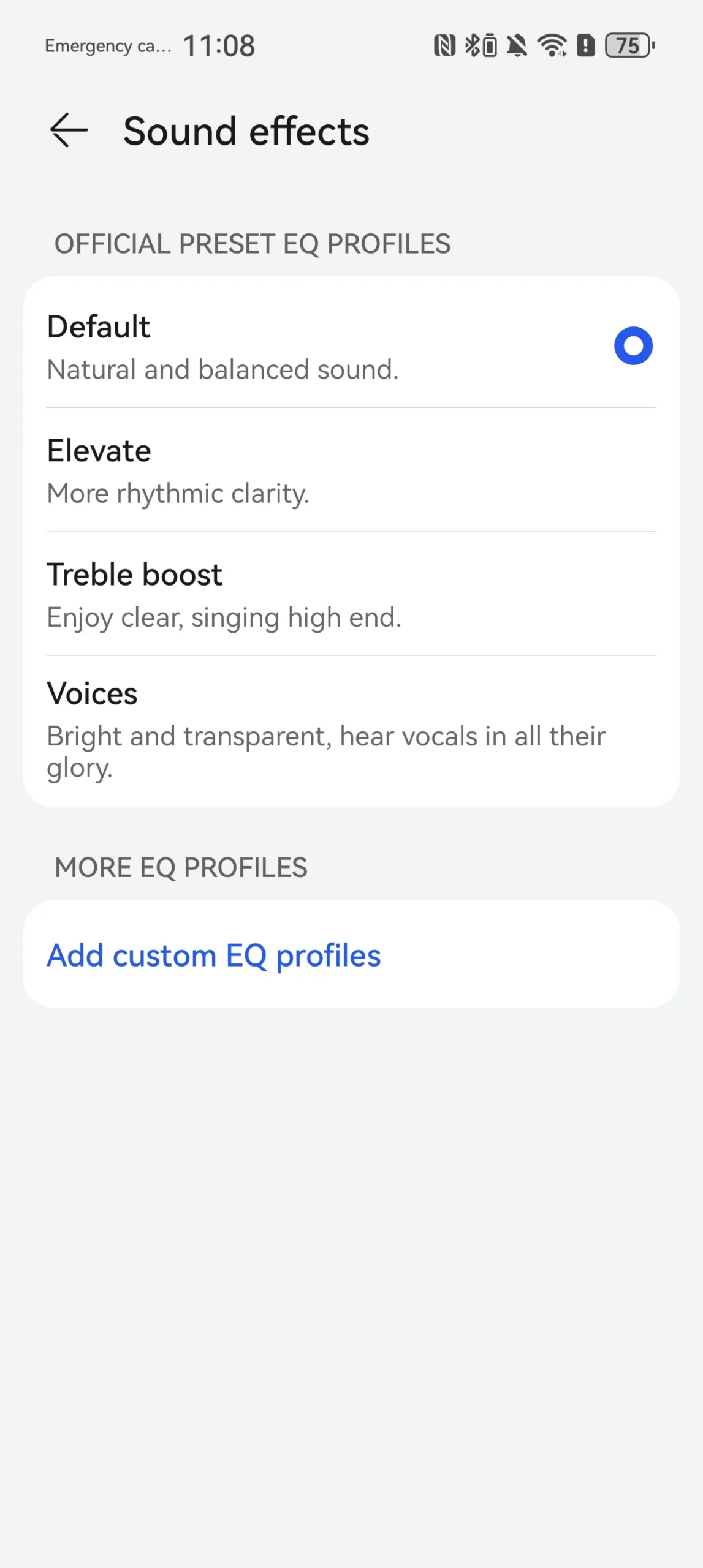
Task: Tap the More EQ Profiles header
Action: point(181,867)
